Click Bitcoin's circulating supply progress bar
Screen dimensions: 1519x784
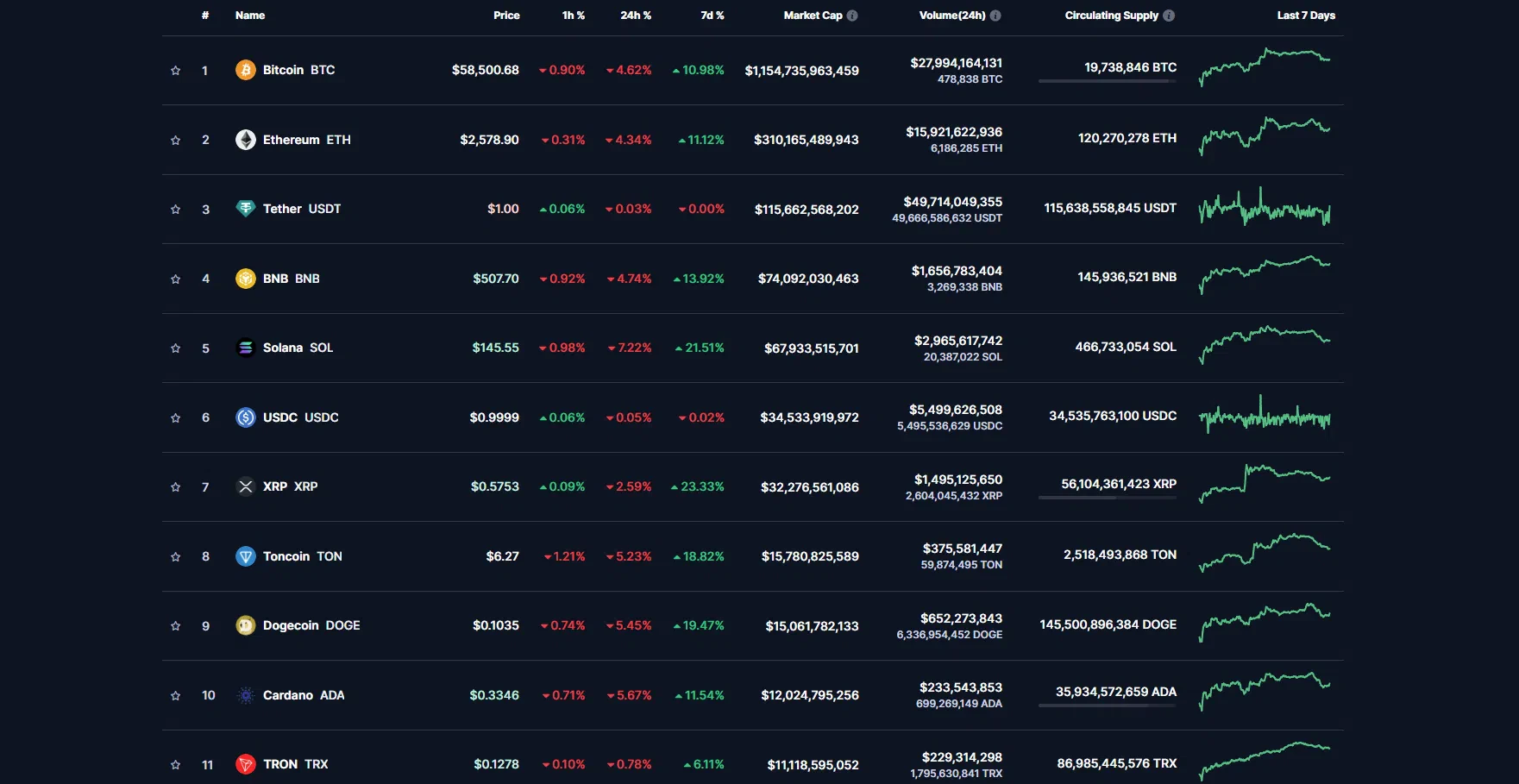coord(1108,82)
